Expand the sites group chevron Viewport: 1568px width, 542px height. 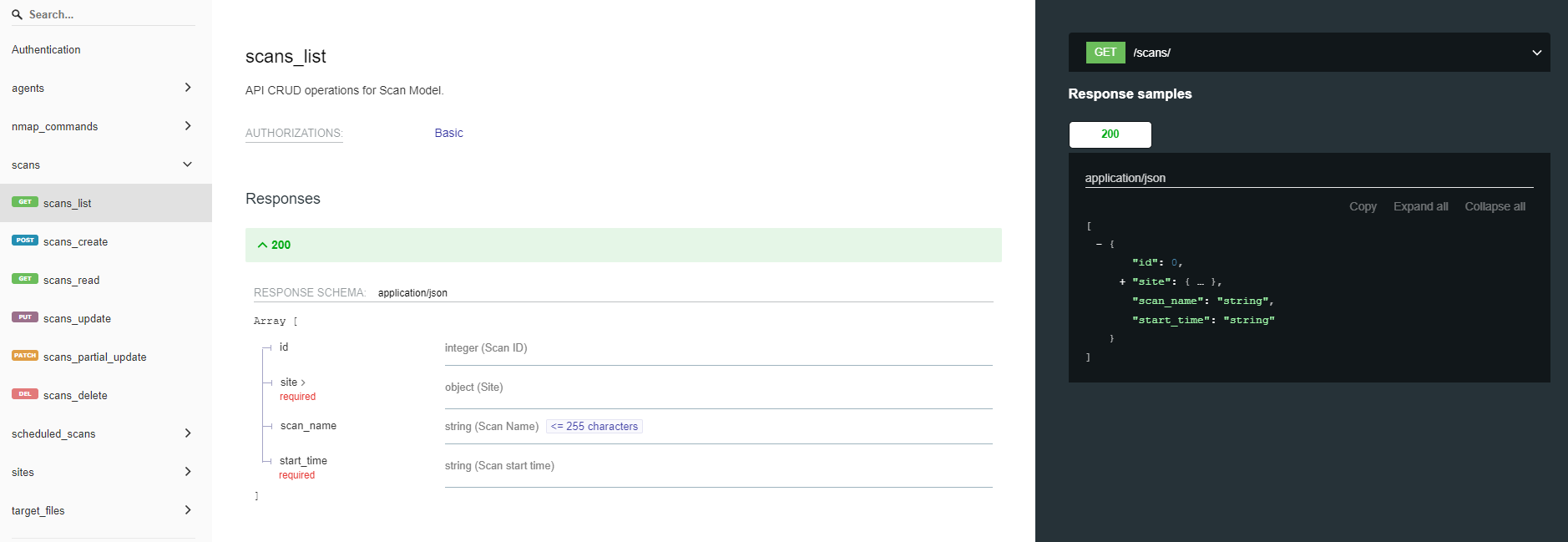coord(188,471)
